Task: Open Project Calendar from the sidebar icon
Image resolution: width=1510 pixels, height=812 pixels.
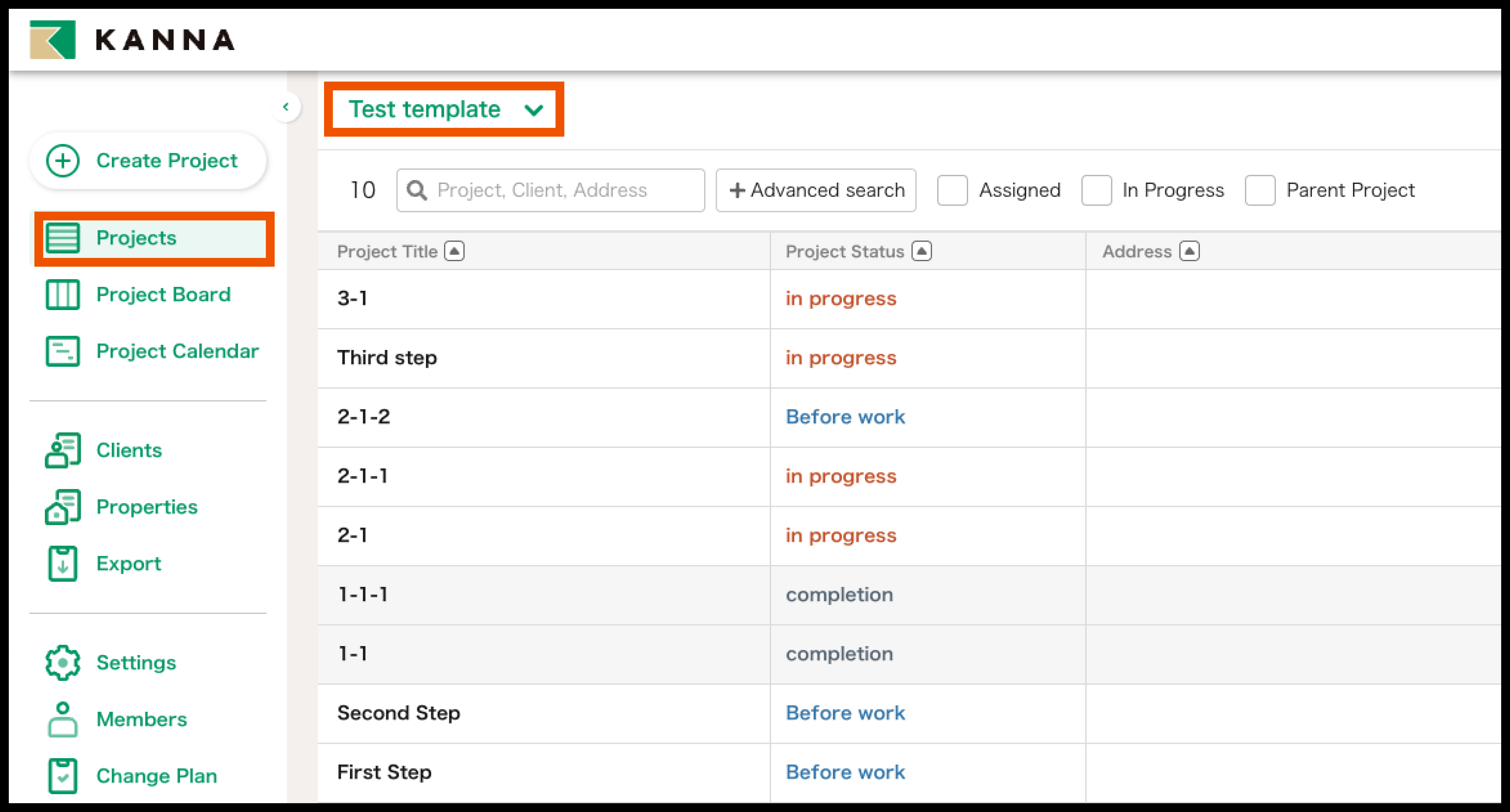Action: (x=63, y=351)
